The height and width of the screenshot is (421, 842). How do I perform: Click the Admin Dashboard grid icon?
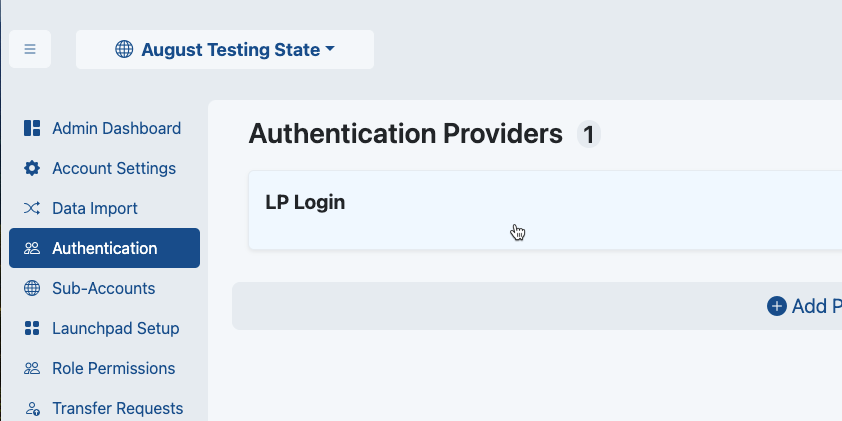pos(32,128)
